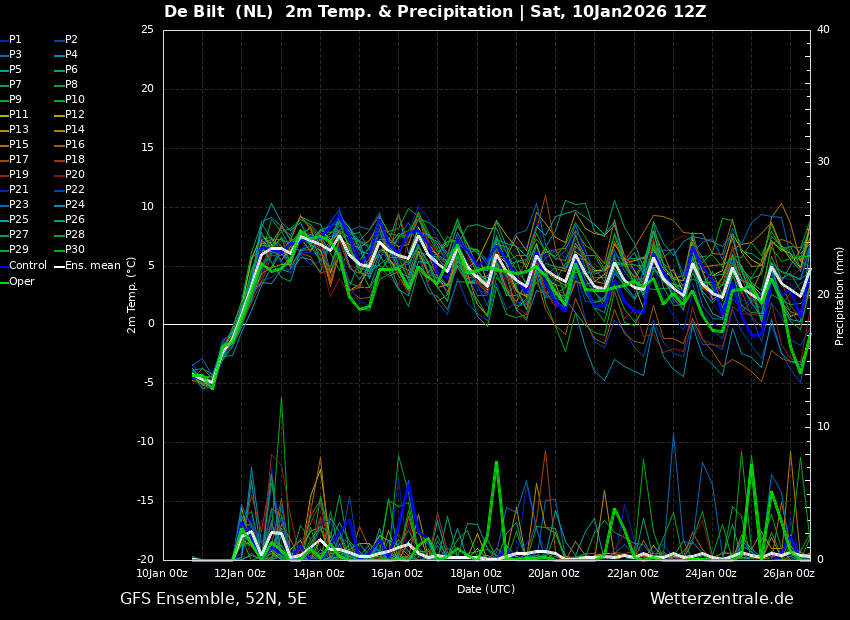This screenshot has width=850, height=620.
Task: Click the Ens. mean legend entry
Action: [93, 266]
